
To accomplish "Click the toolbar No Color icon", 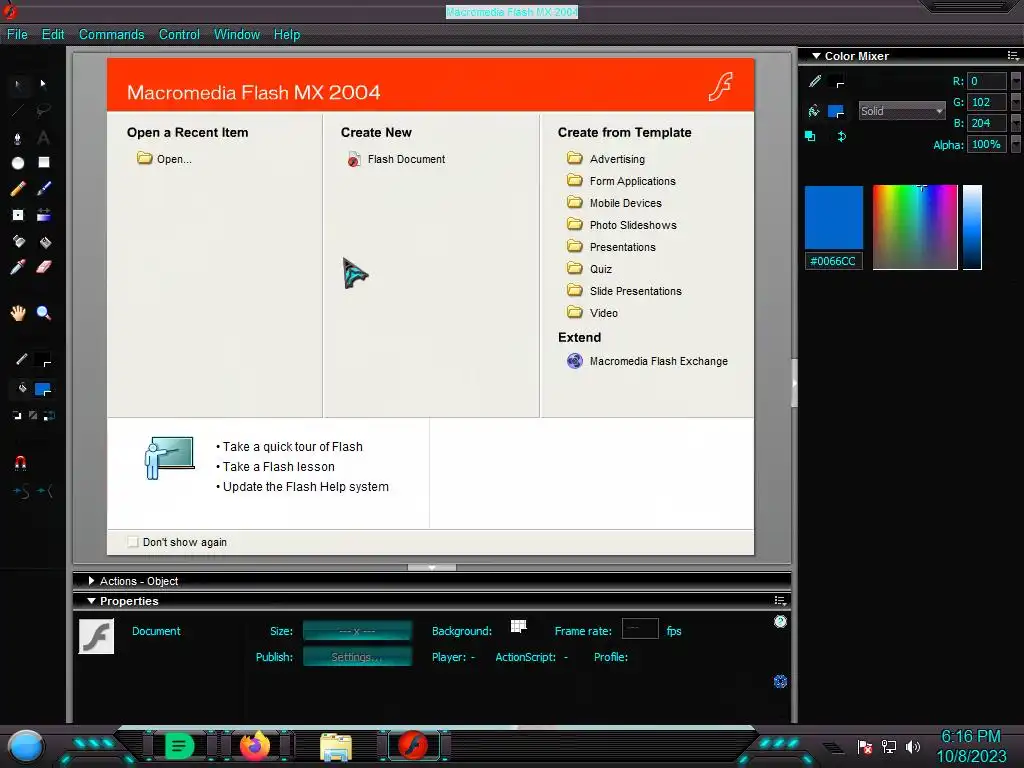I will point(33,415).
